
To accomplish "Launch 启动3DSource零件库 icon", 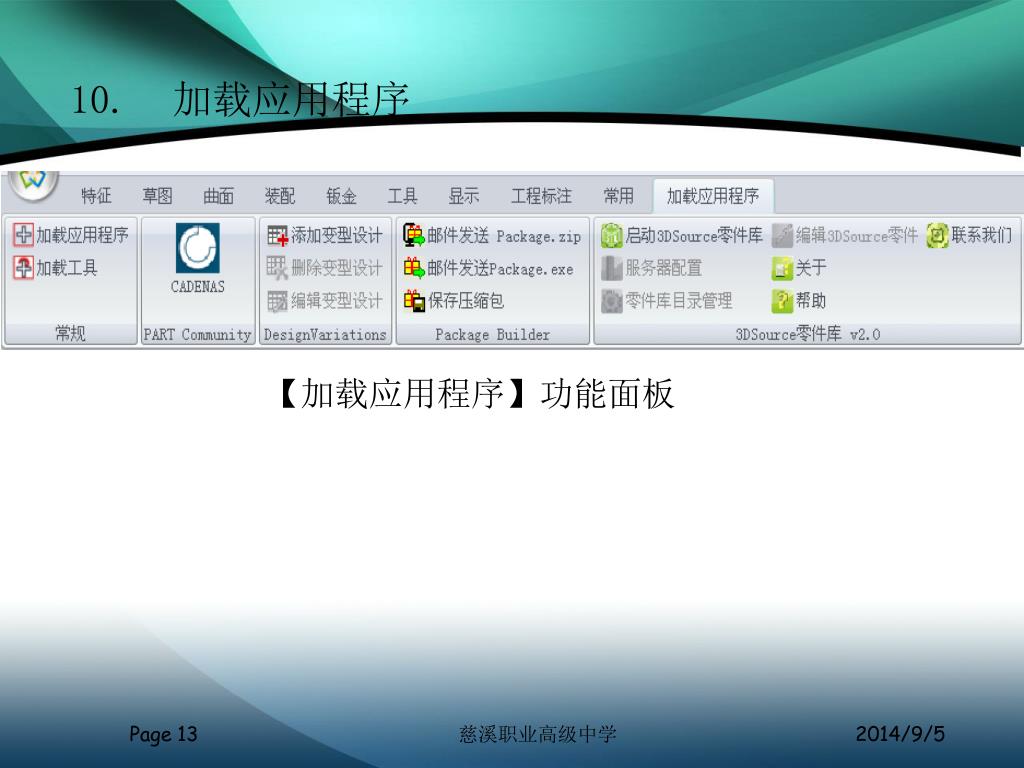I will click(x=612, y=236).
